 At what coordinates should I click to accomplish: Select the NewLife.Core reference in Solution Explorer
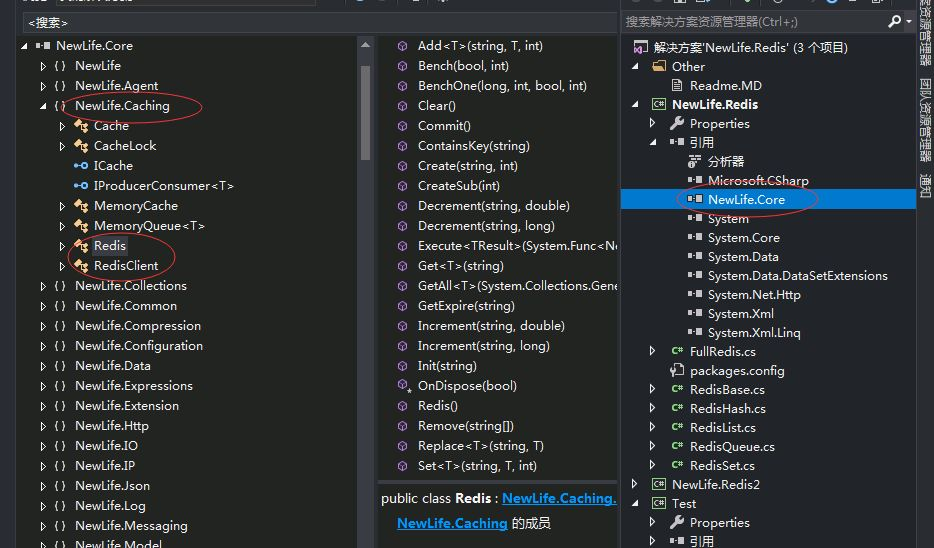pos(746,200)
